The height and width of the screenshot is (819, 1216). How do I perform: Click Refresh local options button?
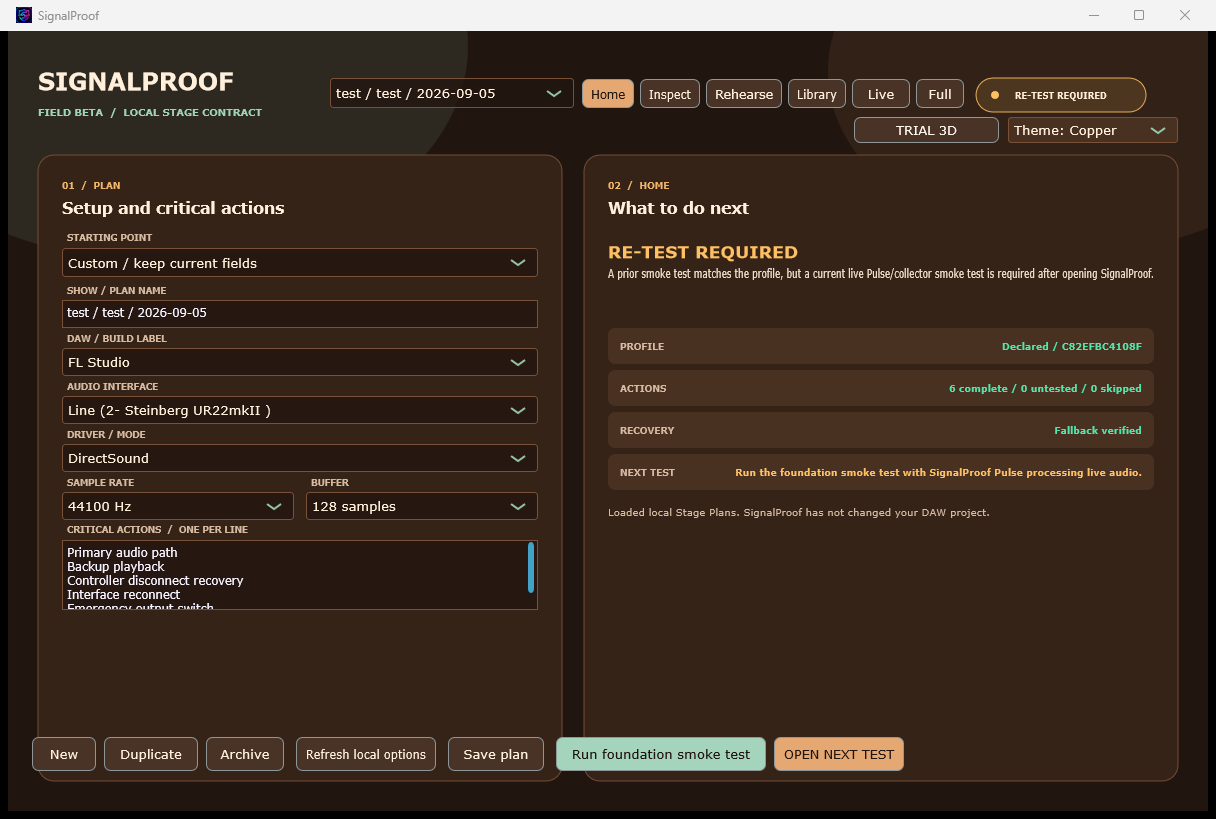[366, 754]
